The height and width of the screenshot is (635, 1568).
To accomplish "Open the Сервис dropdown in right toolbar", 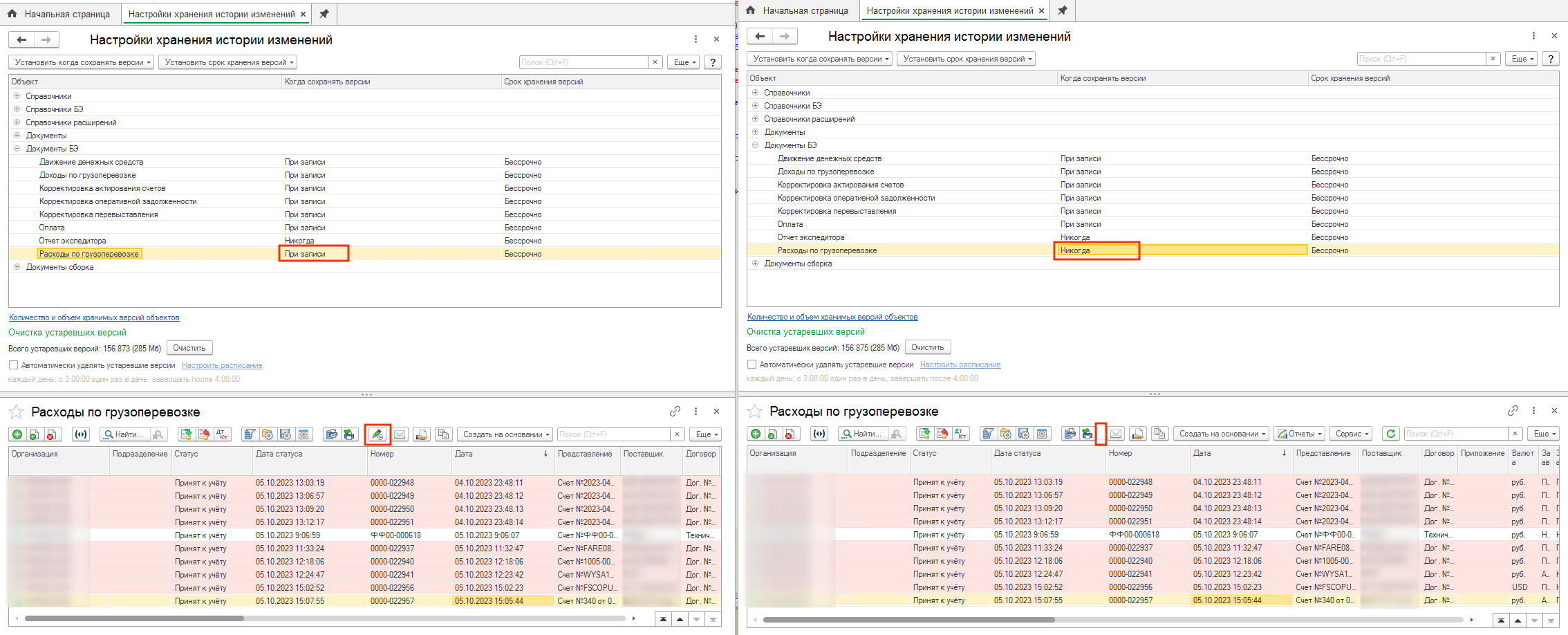I will pyautogui.click(x=1351, y=434).
